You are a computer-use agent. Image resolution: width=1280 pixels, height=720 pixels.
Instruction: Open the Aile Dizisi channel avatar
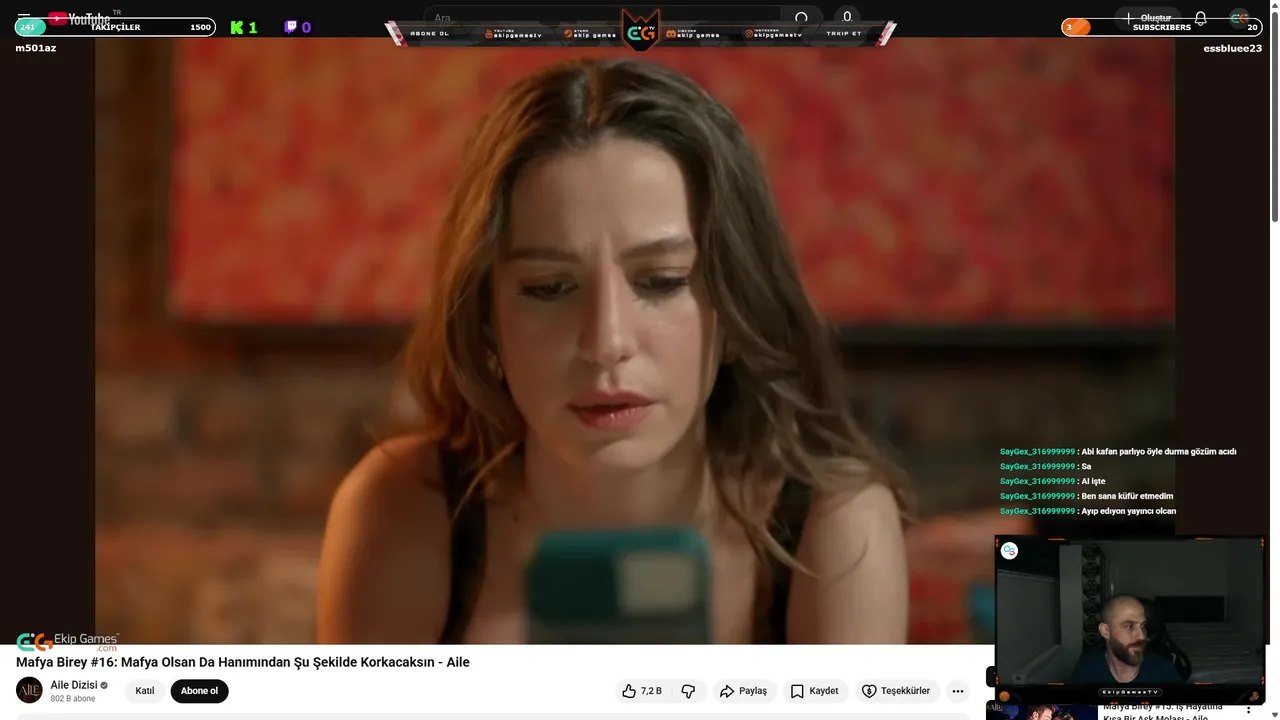click(x=29, y=690)
